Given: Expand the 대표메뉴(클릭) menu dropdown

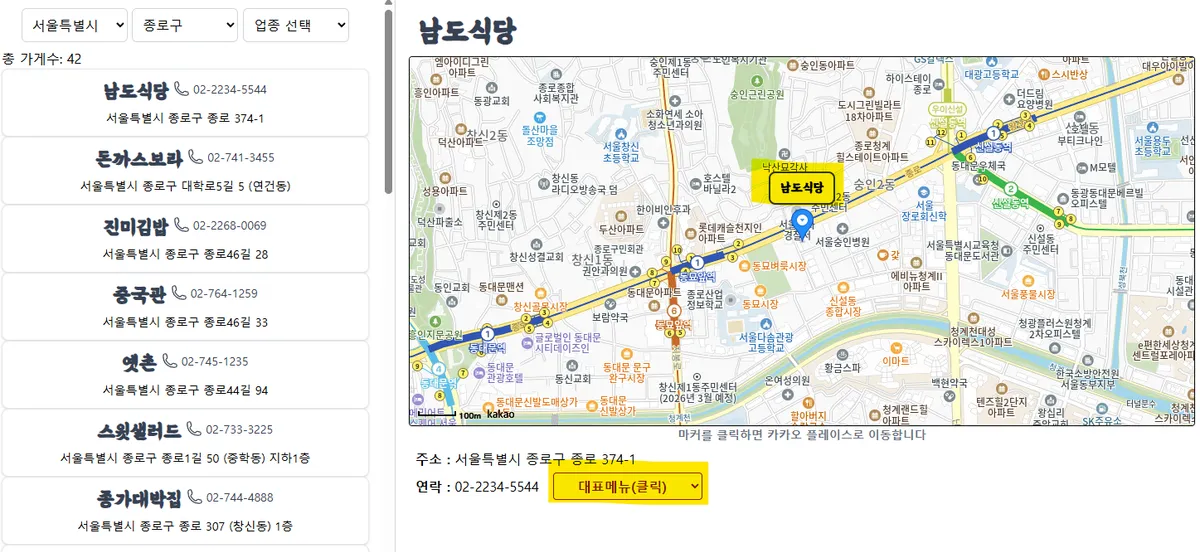Looking at the screenshot, I should pos(628,487).
